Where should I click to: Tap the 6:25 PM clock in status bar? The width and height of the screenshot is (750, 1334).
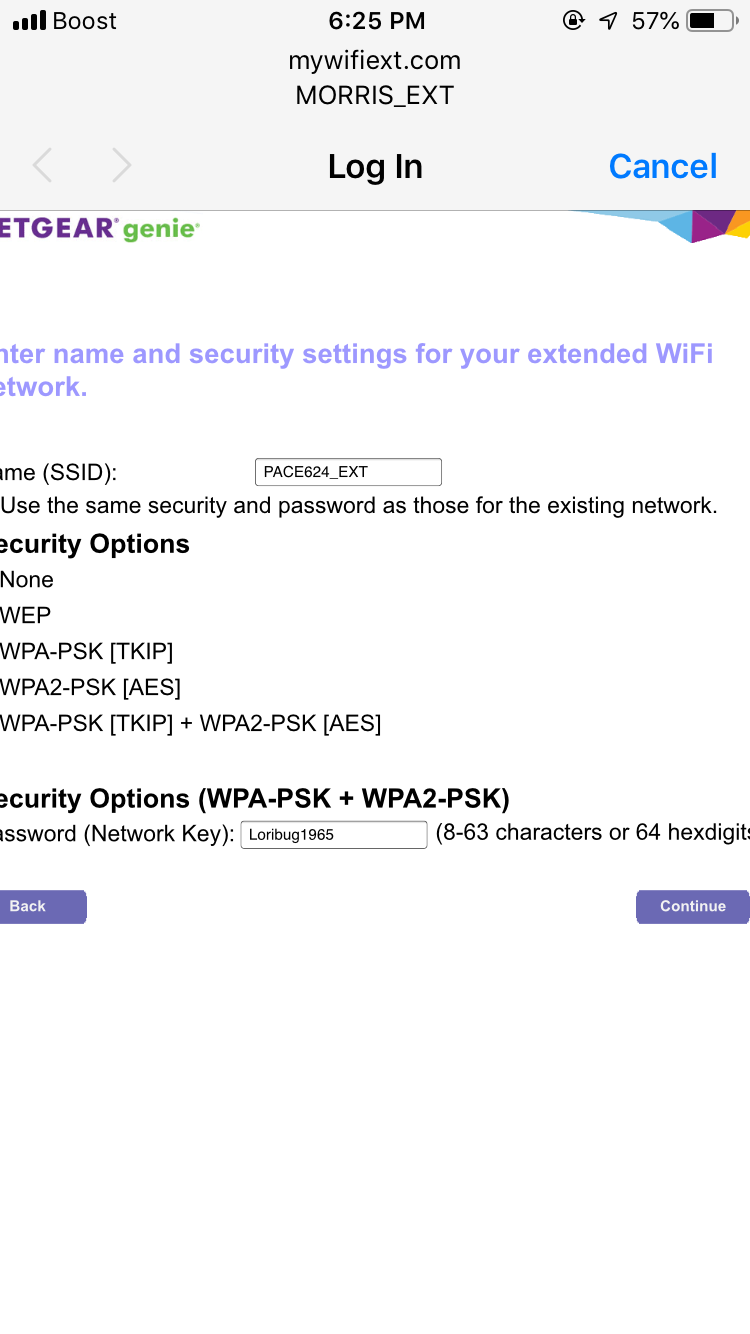(375, 19)
